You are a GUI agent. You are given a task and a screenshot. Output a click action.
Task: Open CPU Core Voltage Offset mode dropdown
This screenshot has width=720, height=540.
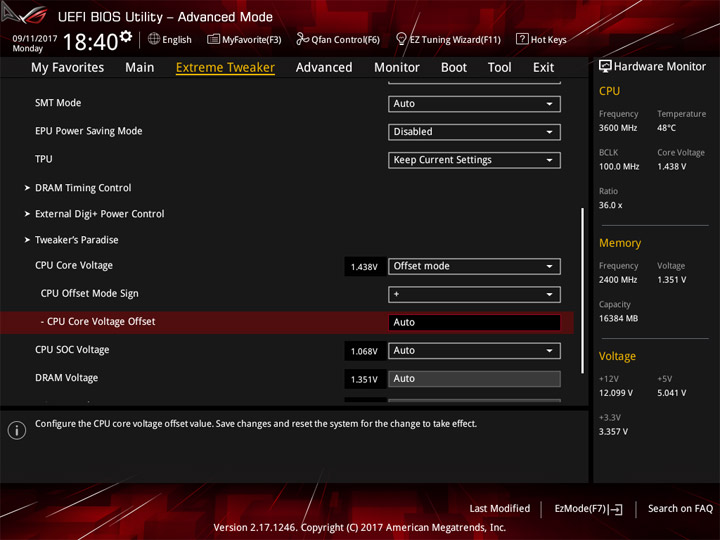[x=474, y=266]
